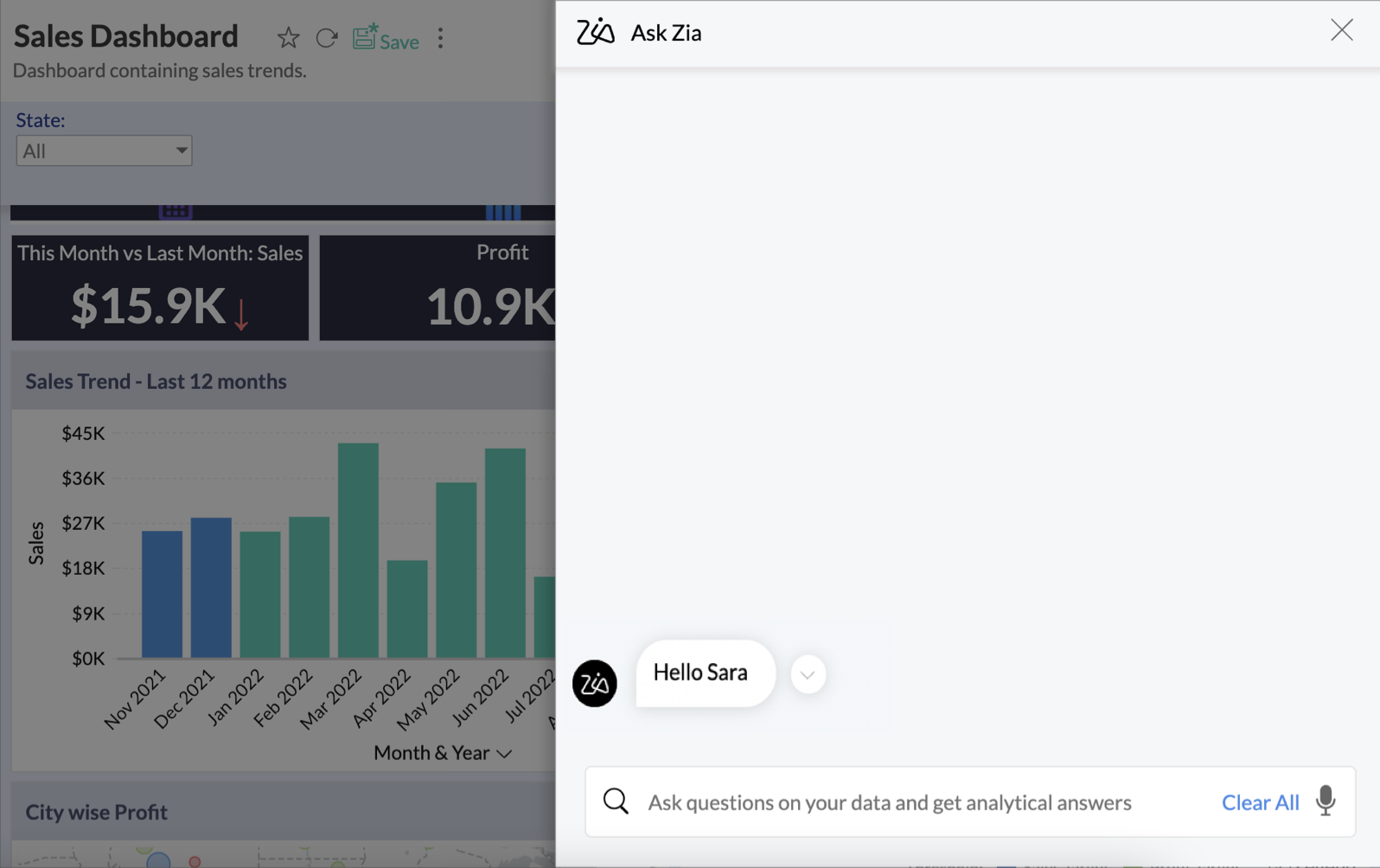Open the voice input microphone
1380x868 pixels.
(x=1326, y=801)
